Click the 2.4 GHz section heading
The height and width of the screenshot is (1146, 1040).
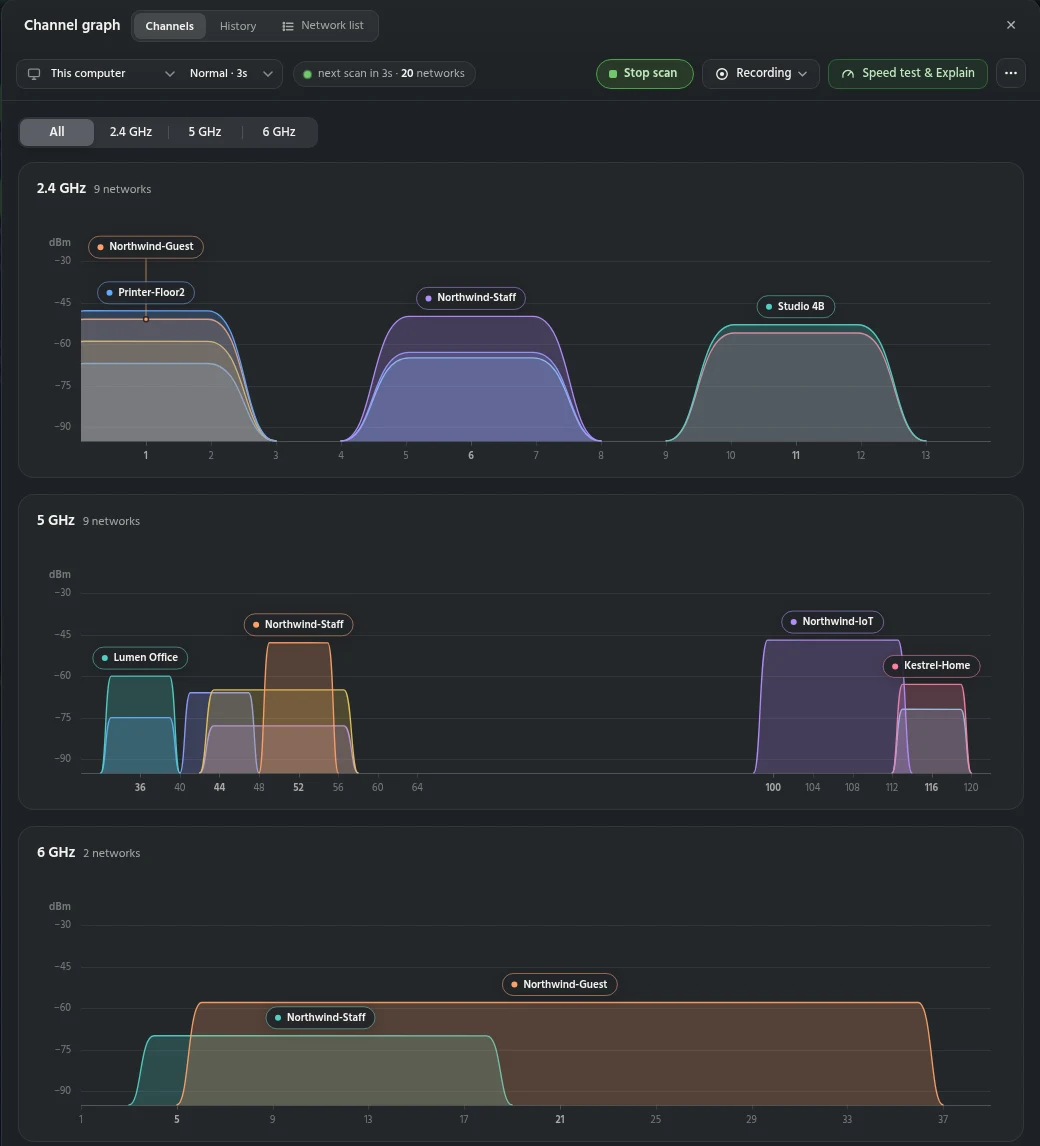61,189
